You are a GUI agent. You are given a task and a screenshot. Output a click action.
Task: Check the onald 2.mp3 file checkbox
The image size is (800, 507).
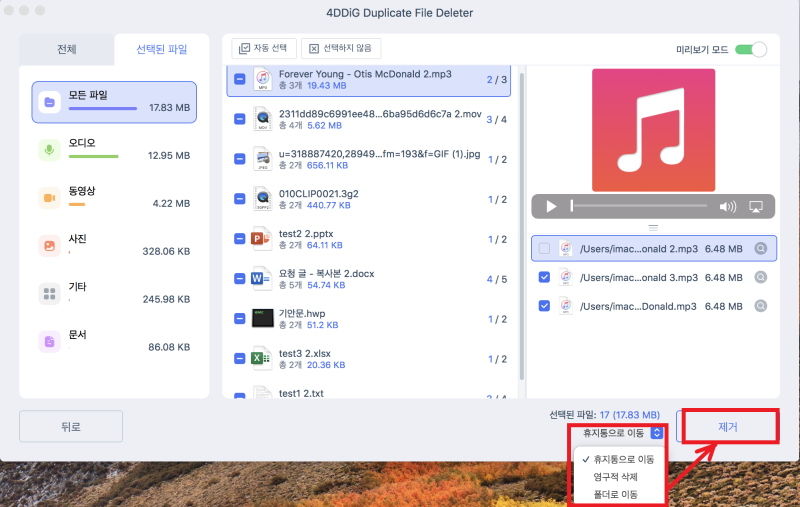pos(544,248)
